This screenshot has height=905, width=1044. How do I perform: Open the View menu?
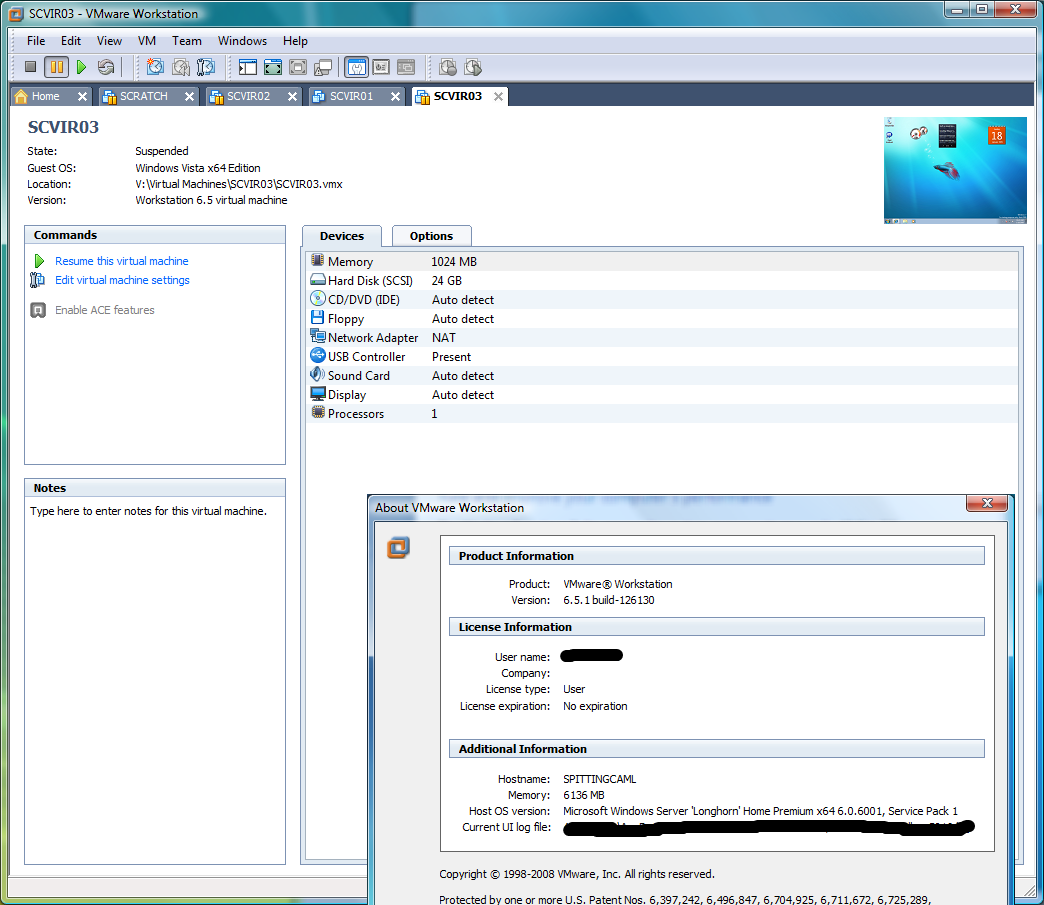click(x=109, y=41)
